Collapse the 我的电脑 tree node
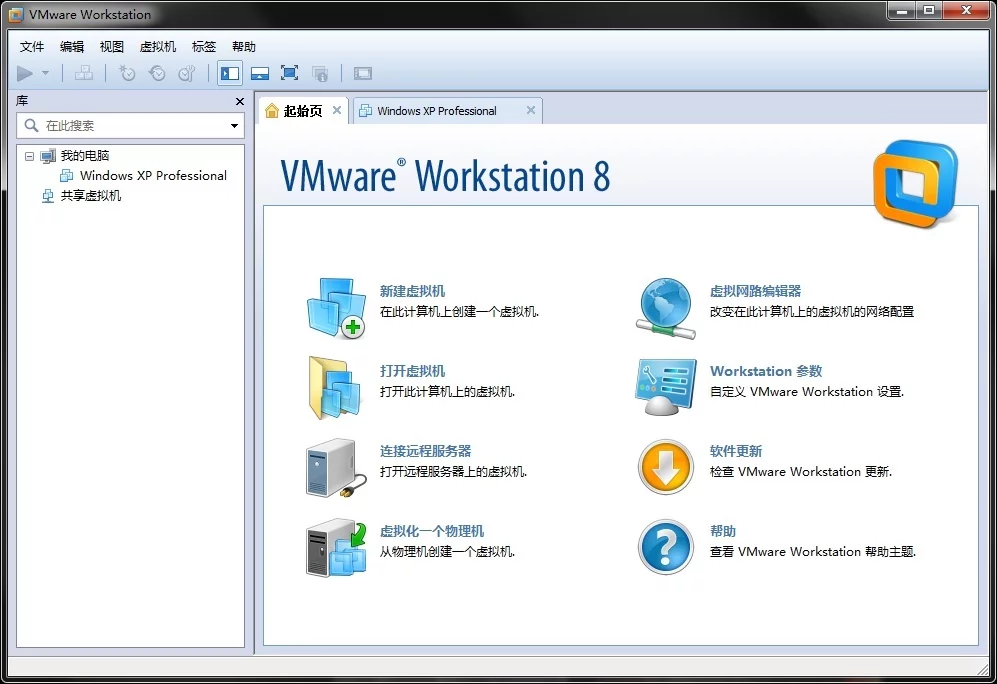 click(x=29, y=156)
